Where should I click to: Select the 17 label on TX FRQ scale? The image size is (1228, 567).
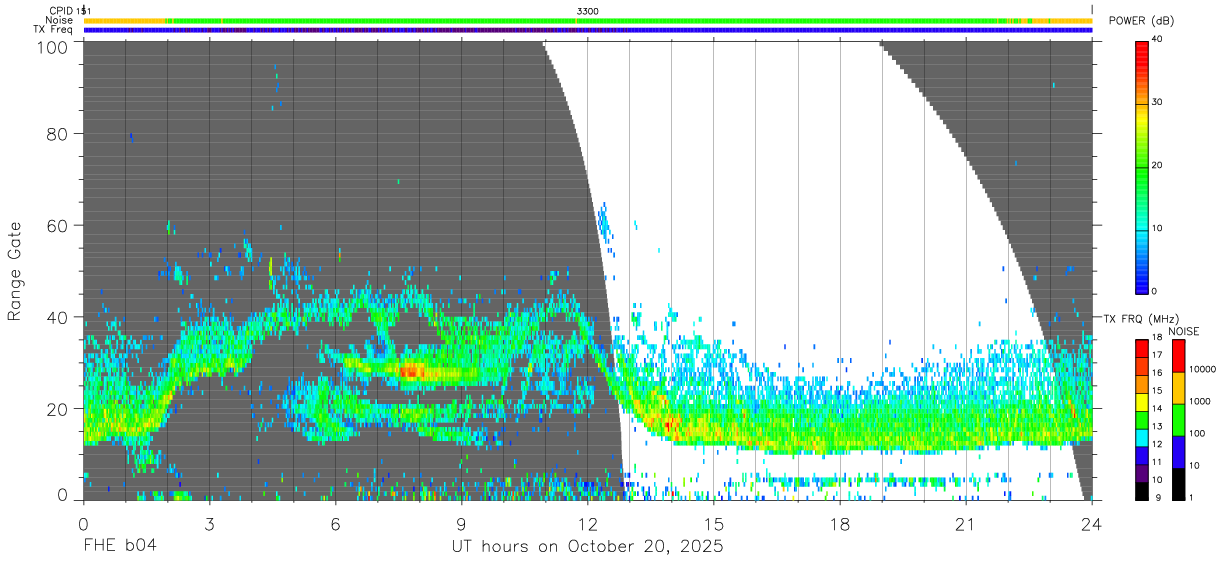click(x=1157, y=356)
